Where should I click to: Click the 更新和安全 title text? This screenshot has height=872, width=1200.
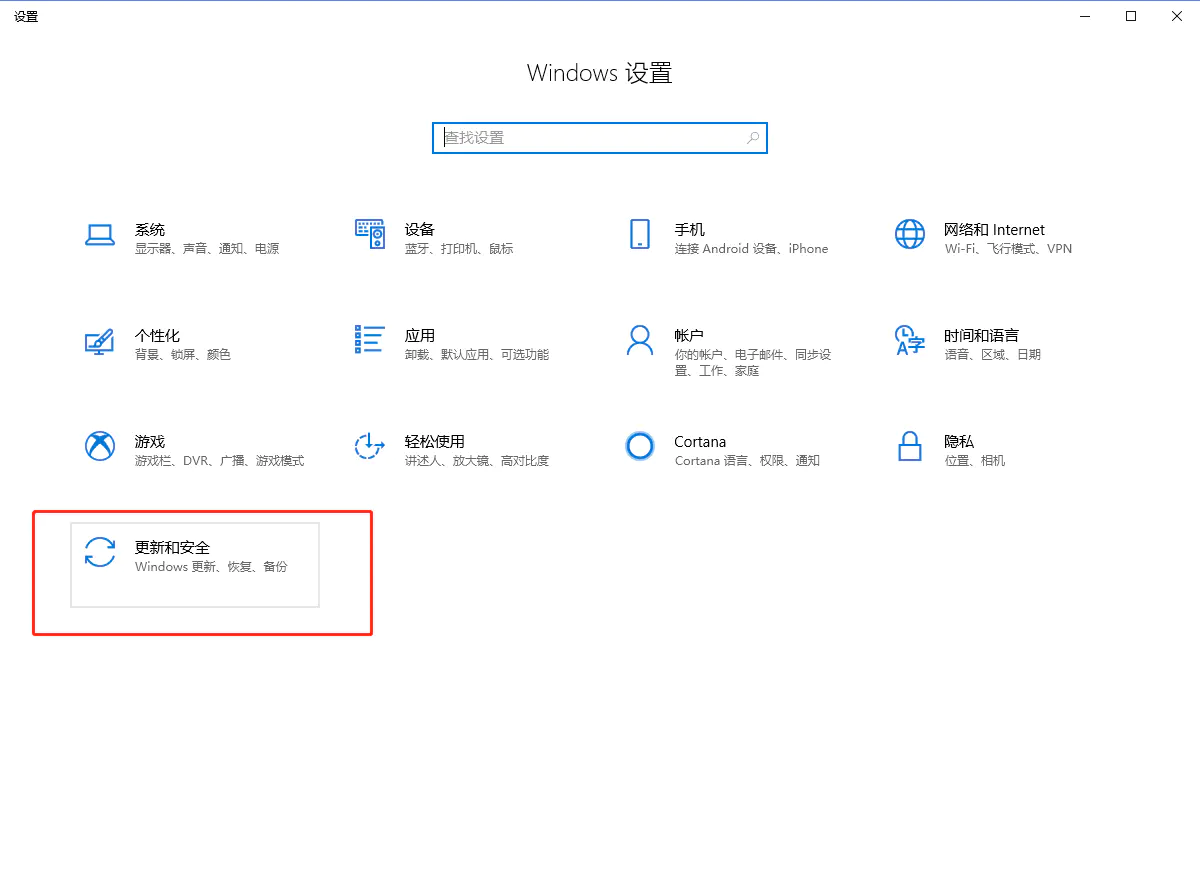click(x=173, y=548)
